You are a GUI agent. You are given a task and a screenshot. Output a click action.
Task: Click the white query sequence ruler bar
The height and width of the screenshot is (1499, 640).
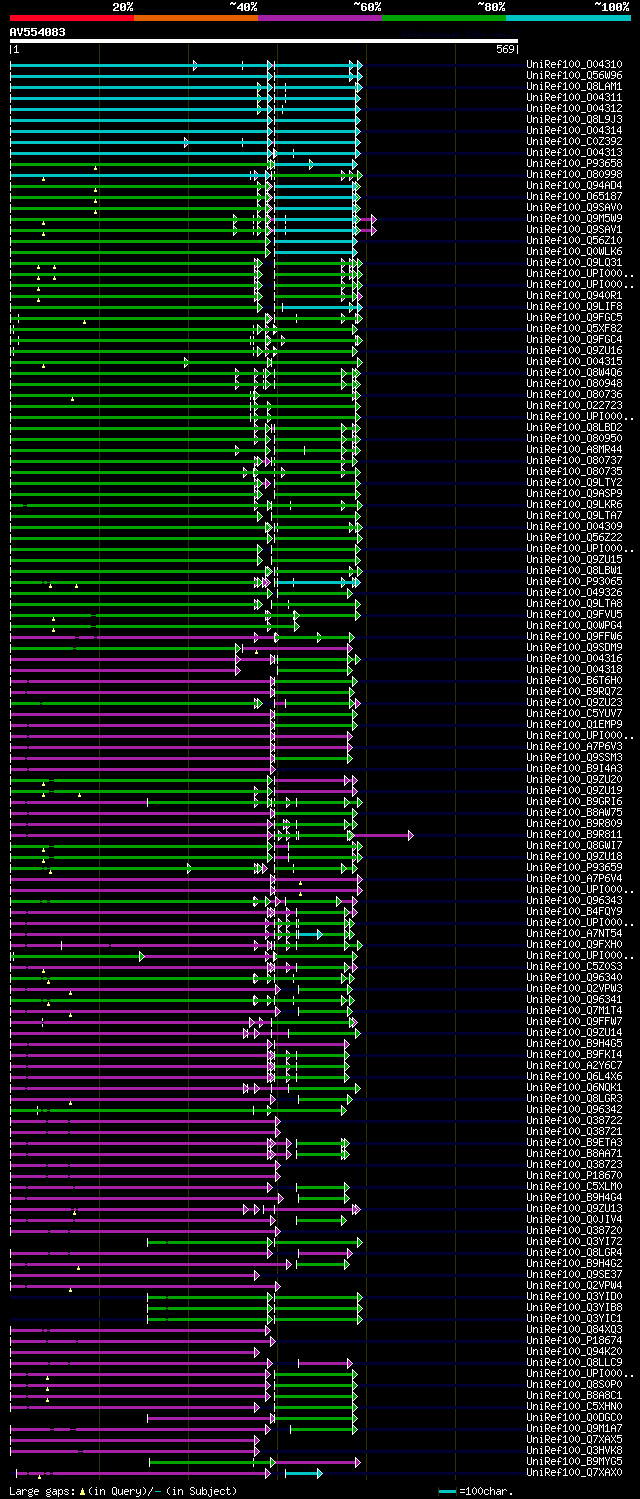[264, 42]
